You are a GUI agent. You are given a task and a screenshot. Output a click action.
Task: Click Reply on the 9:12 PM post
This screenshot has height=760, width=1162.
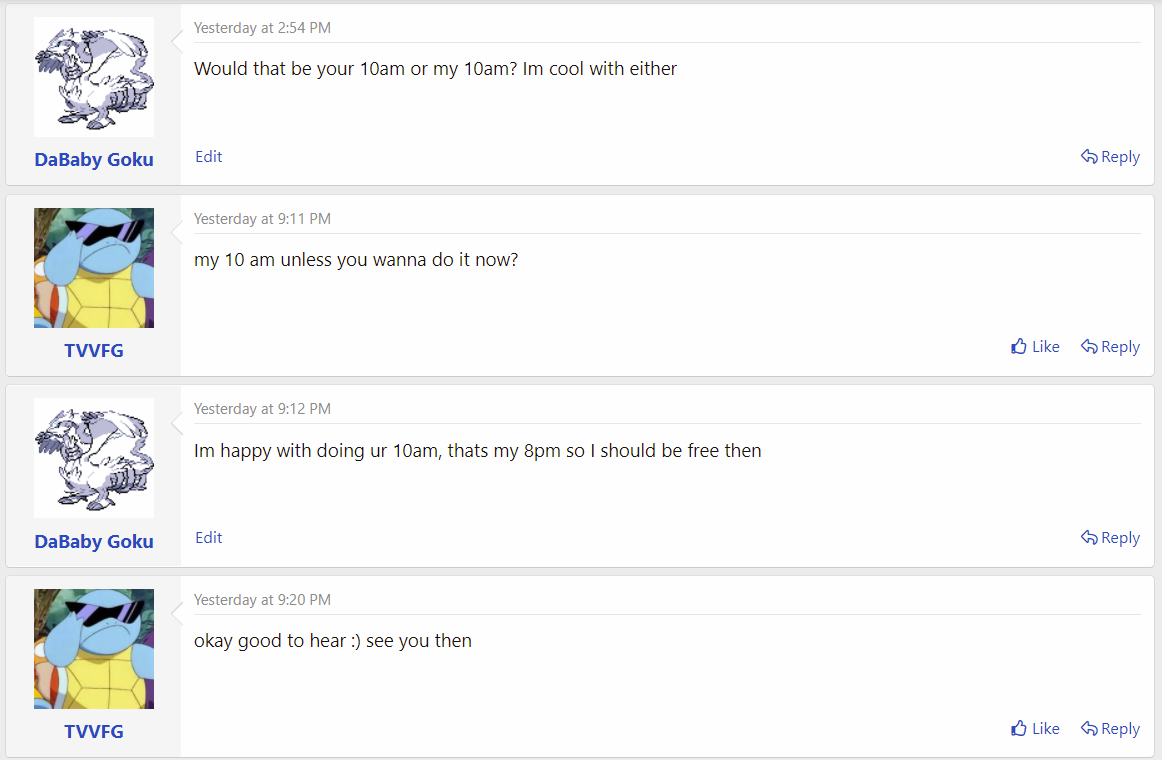click(1110, 538)
